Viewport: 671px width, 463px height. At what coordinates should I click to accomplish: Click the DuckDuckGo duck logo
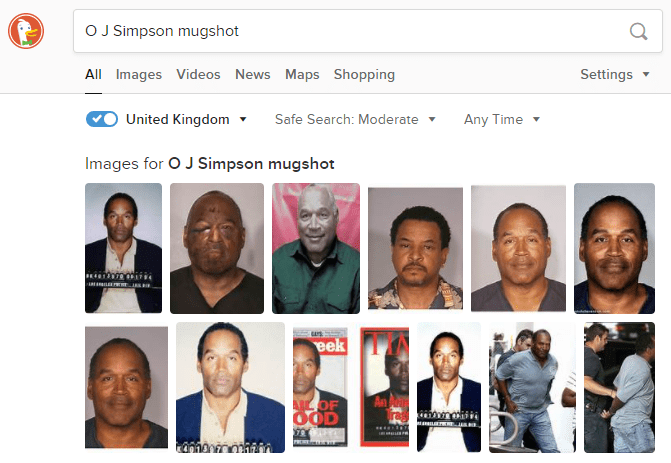(26, 31)
